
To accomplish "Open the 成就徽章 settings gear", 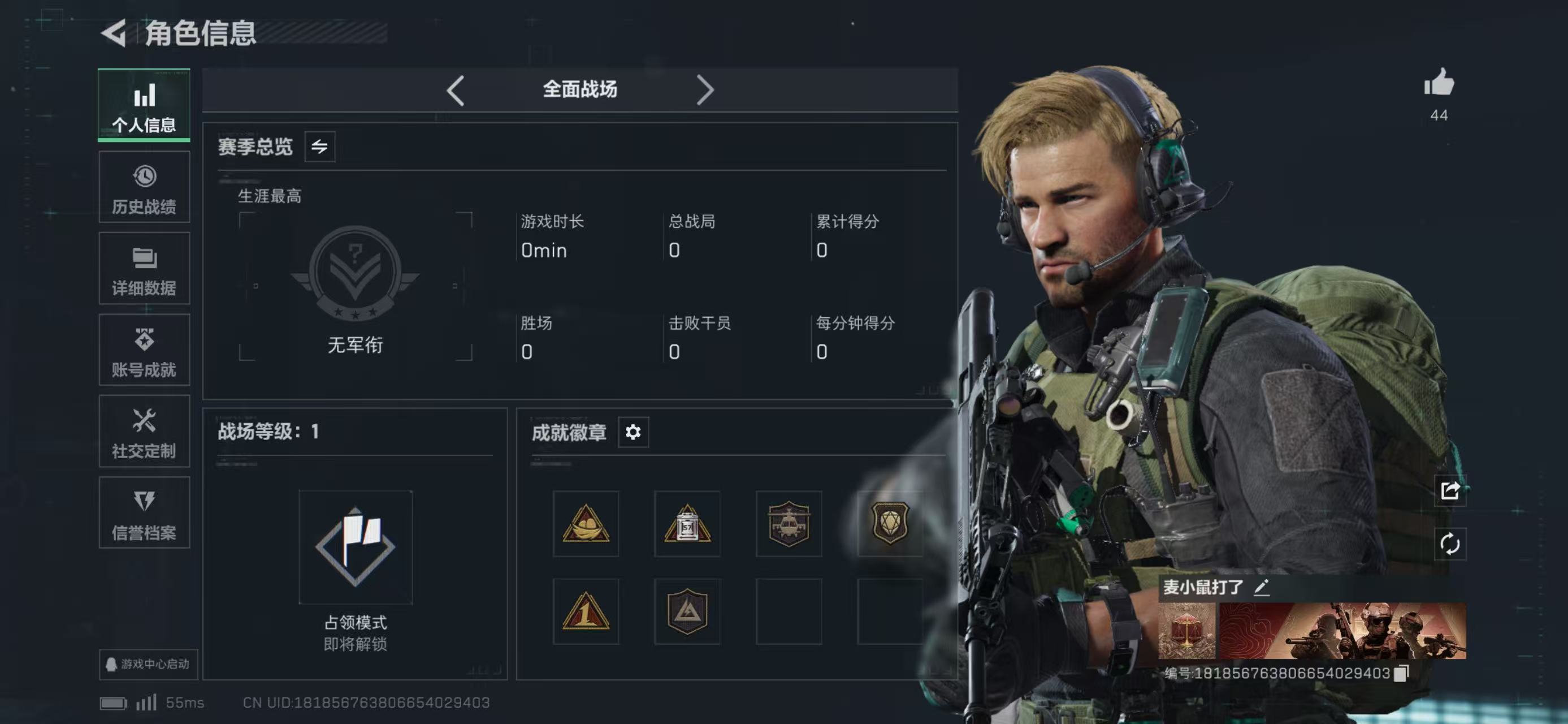I will 633,432.
